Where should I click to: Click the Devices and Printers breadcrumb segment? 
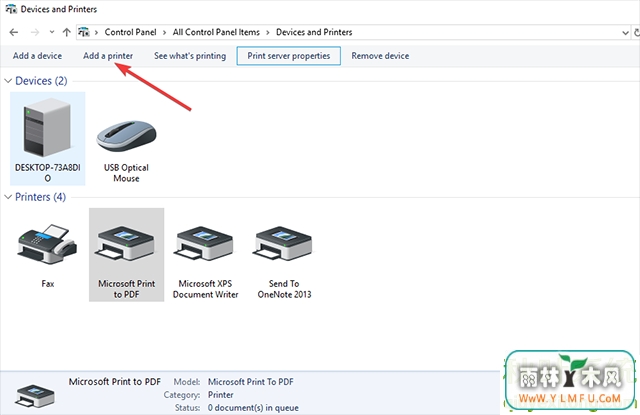pos(314,32)
